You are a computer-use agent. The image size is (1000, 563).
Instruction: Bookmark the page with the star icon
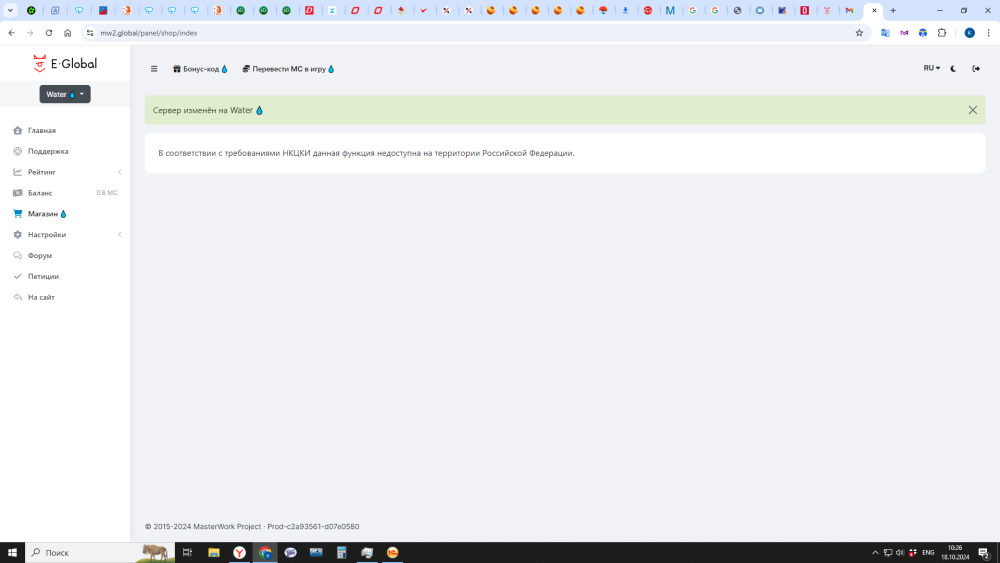pyautogui.click(x=859, y=33)
